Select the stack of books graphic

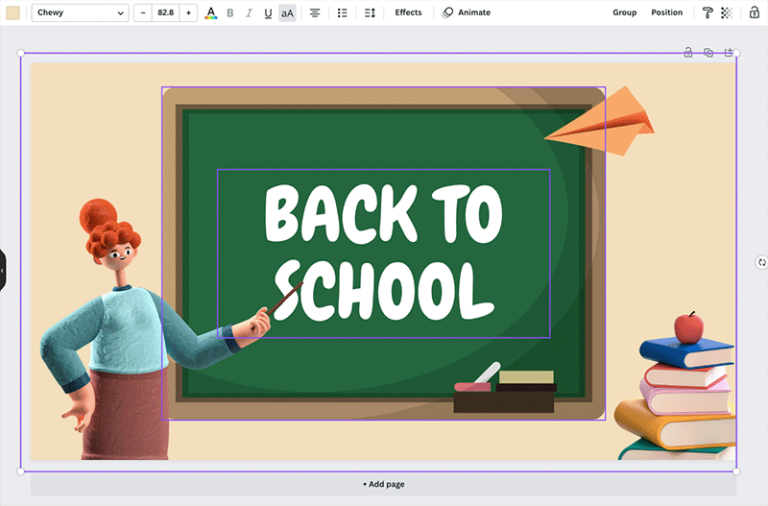[676, 398]
